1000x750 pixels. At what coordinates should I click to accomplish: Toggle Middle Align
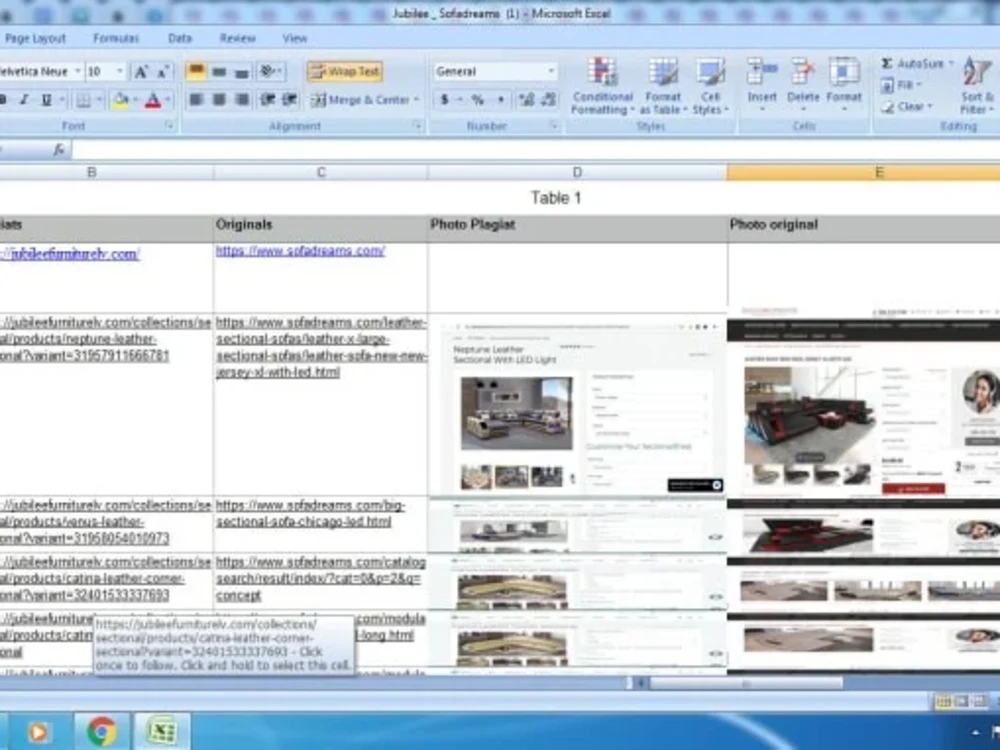tap(219, 71)
